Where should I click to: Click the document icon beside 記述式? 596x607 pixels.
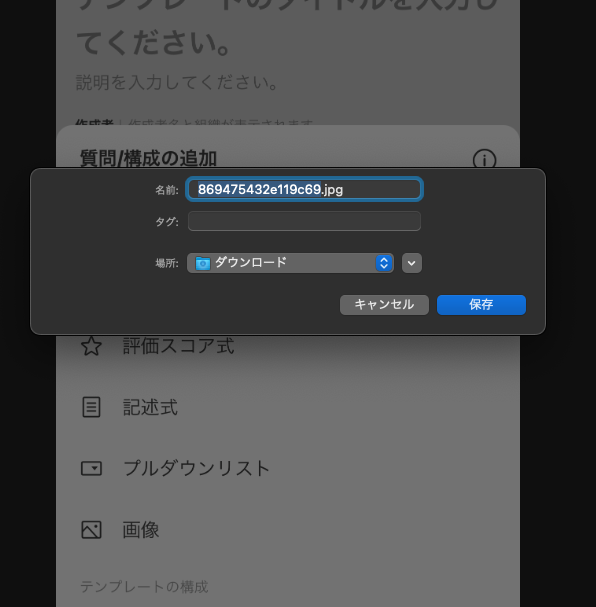click(x=91, y=407)
